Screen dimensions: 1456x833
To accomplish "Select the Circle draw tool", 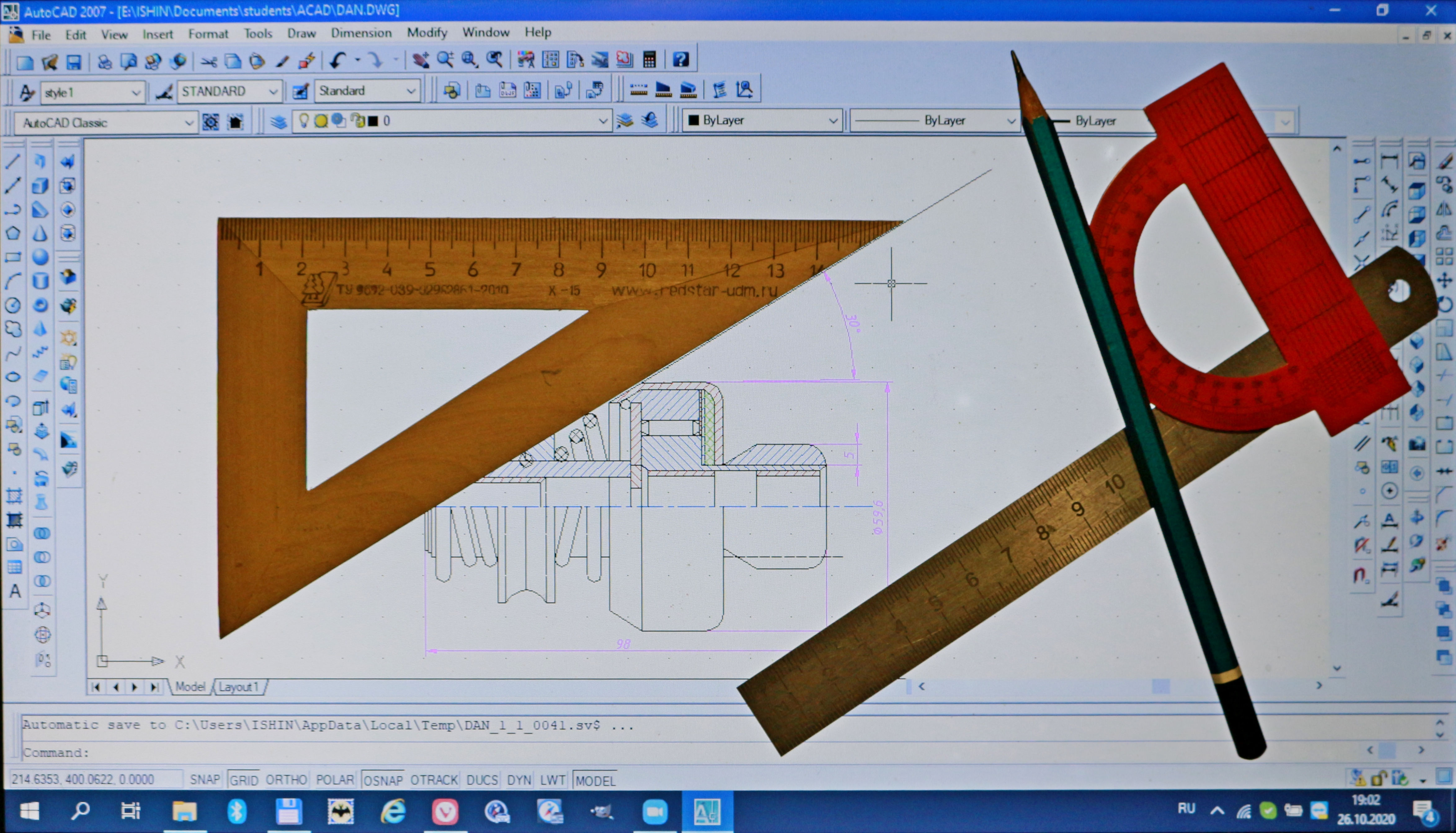I will [13, 305].
